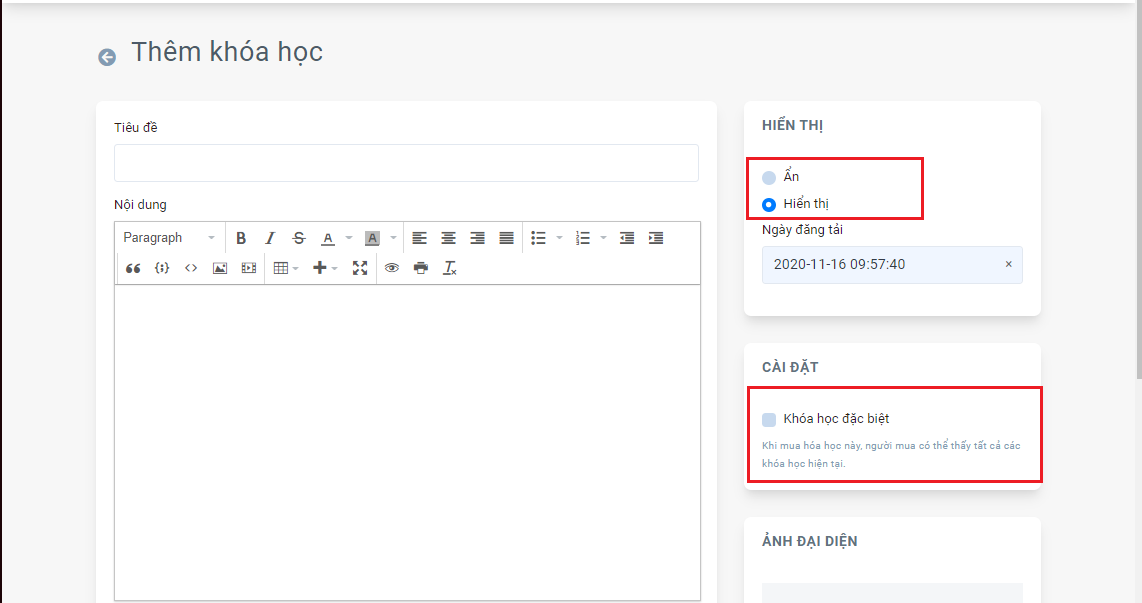This screenshot has height=603, width=1142.
Task: Open the Ngày đăng tải date field
Action: coord(892,265)
